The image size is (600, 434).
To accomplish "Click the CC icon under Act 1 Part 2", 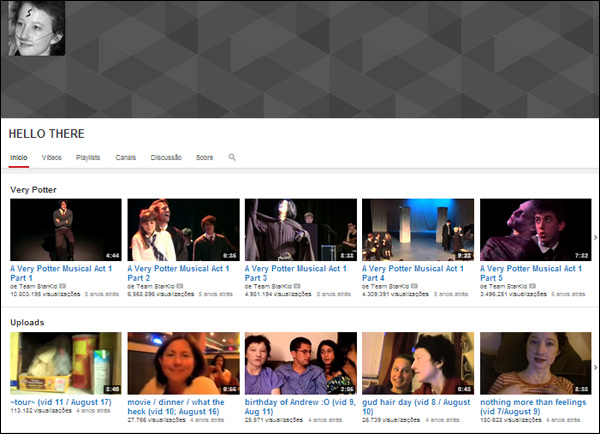I will [x=179, y=286].
